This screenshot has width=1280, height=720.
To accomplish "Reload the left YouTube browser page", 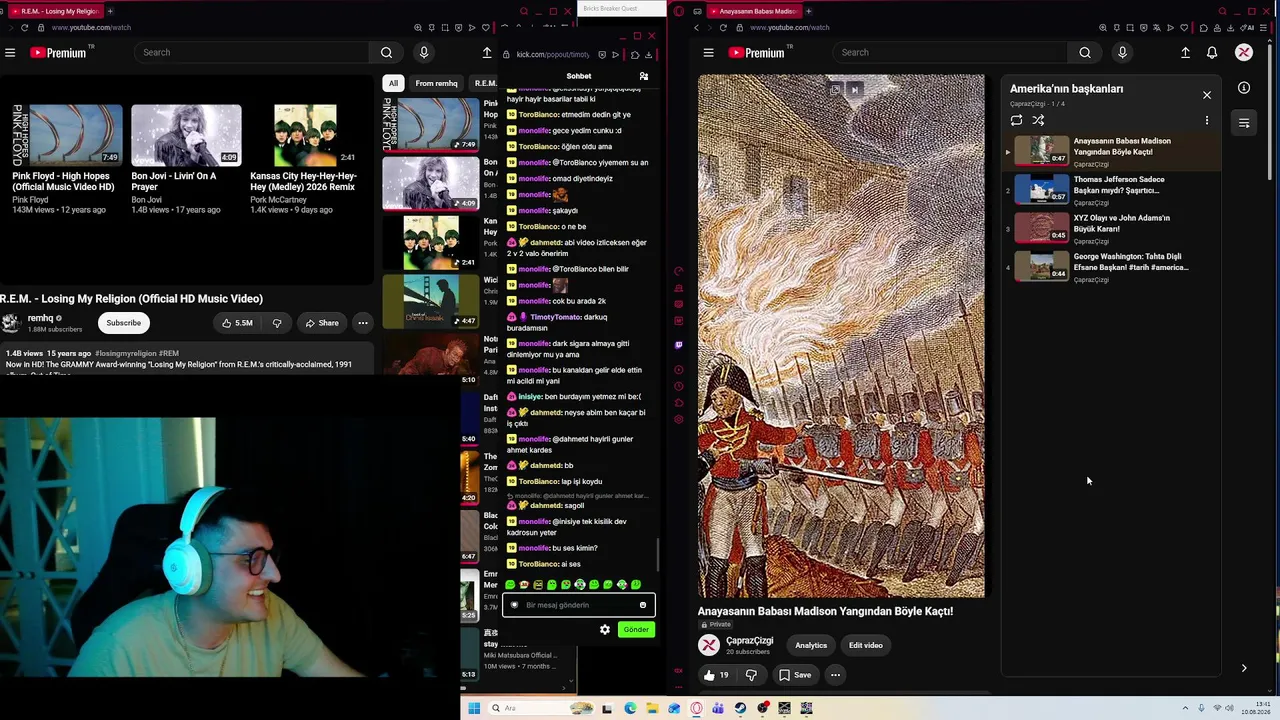I will (24, 28).
